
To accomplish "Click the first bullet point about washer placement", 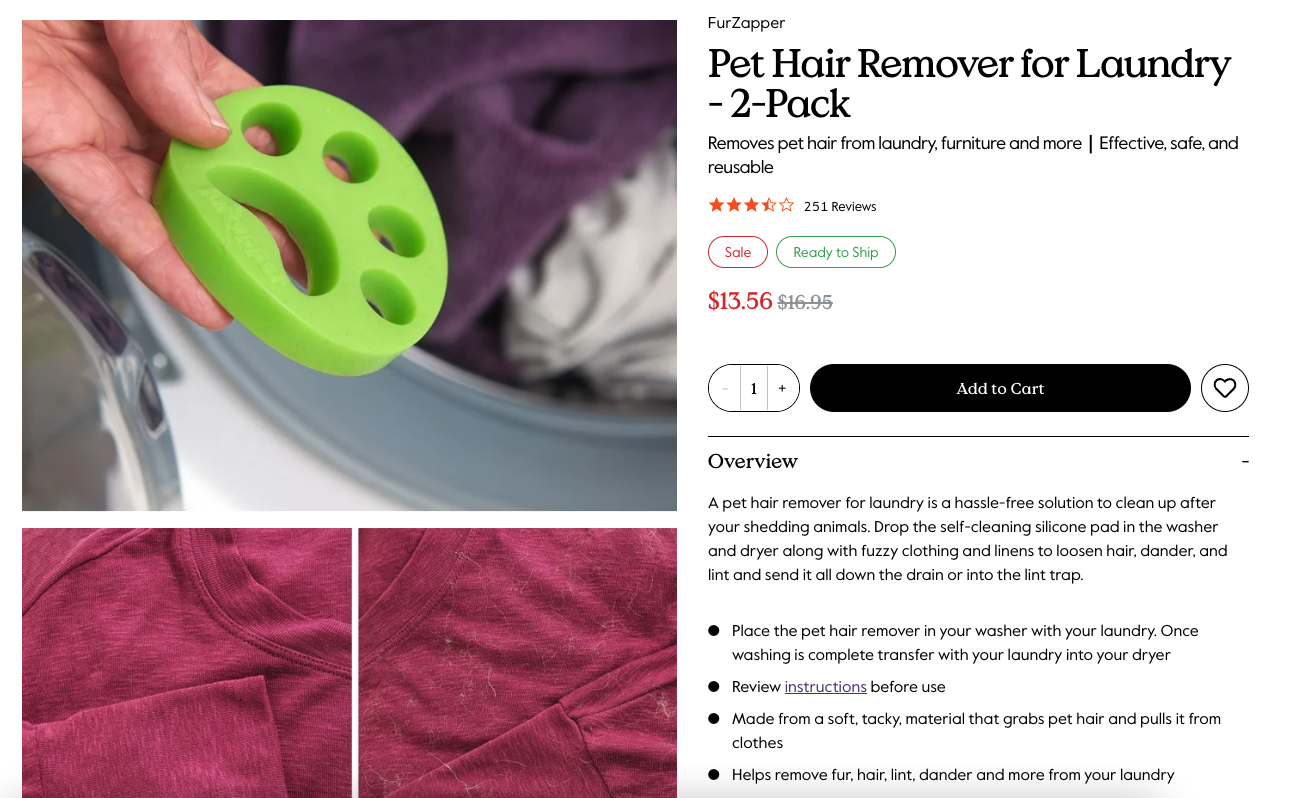I will tap(964, 643).
